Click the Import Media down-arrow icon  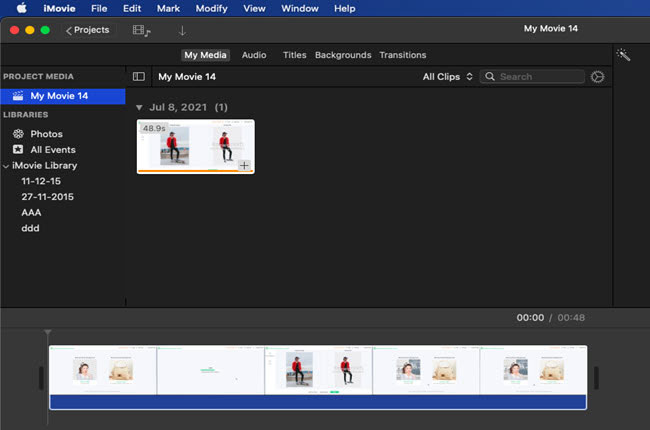click(182, 31)
